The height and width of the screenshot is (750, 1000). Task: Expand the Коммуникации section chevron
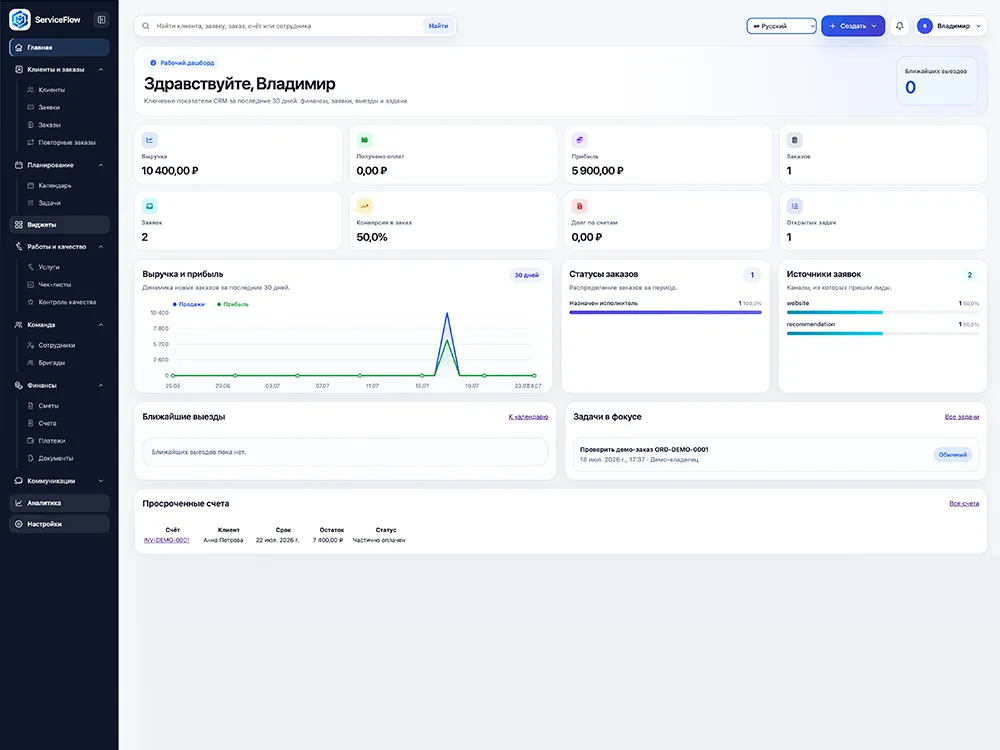pos(101,481)
